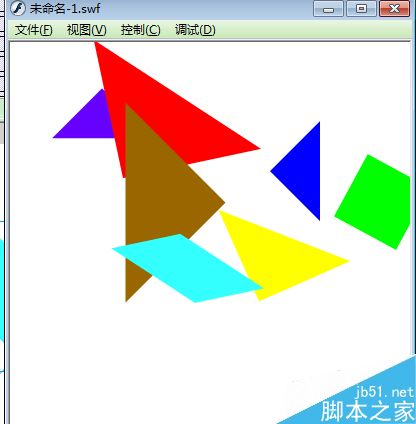Select the yellow triangle shape
The height and width of the screenshot is (424, 416).
(x=277, y=257)
